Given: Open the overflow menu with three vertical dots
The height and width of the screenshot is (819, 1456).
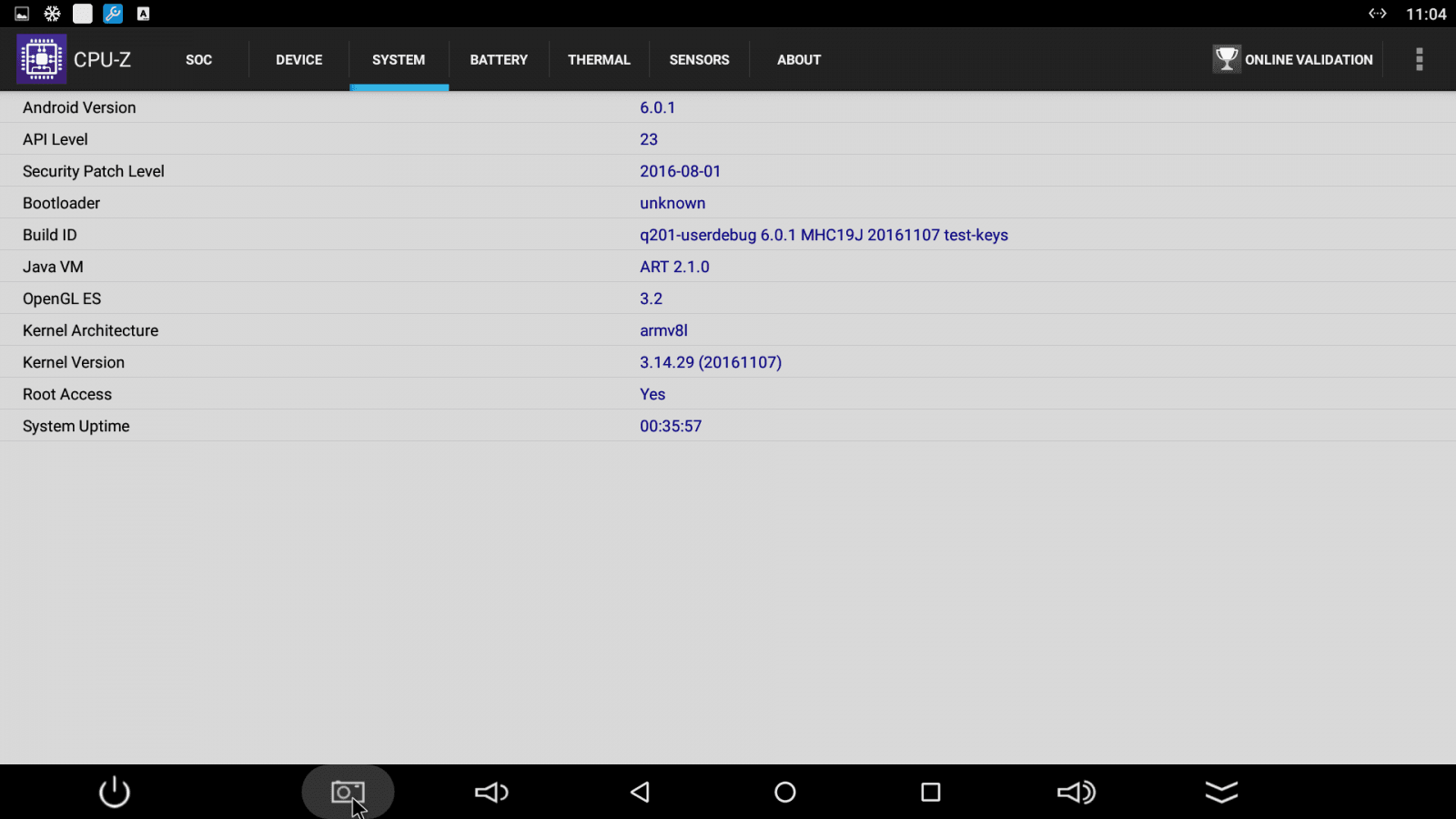Looking at the screenshot, I should click(x=1418, y=59).
